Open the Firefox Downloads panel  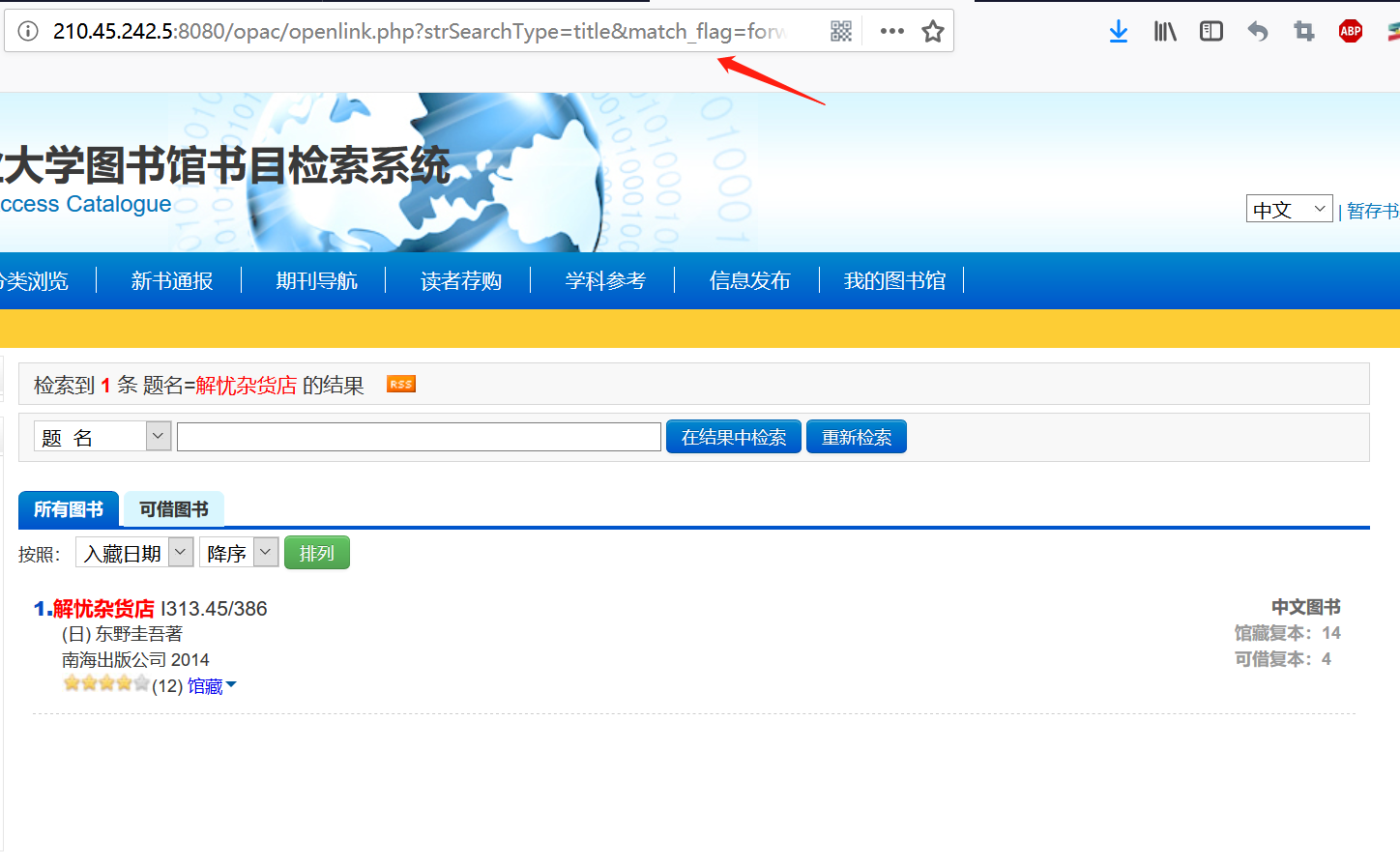point(1119,31)
